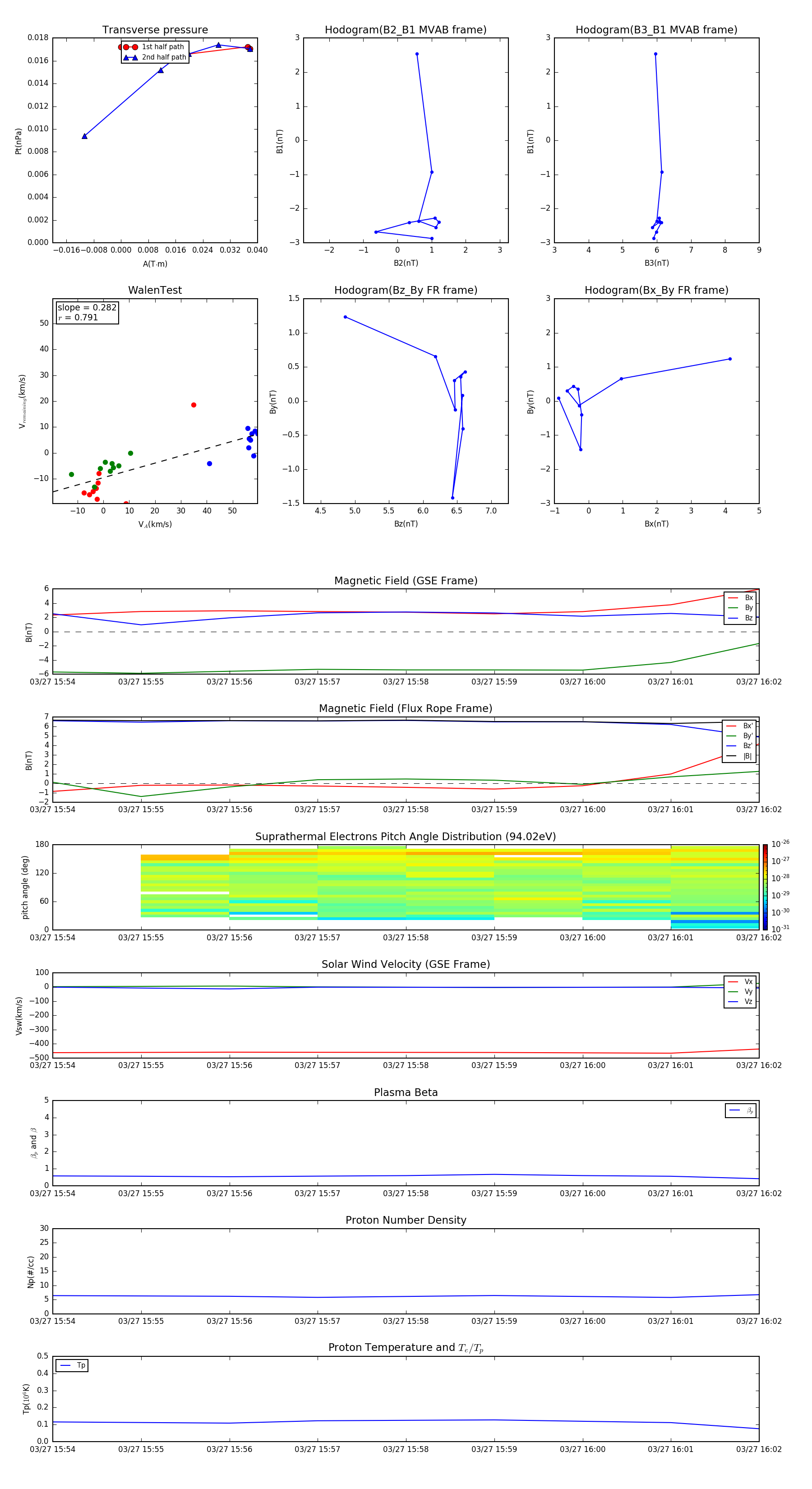
Task: Click the isolated blue dot near VA 40
Action: pyautogui.click(x=209, y=463)
